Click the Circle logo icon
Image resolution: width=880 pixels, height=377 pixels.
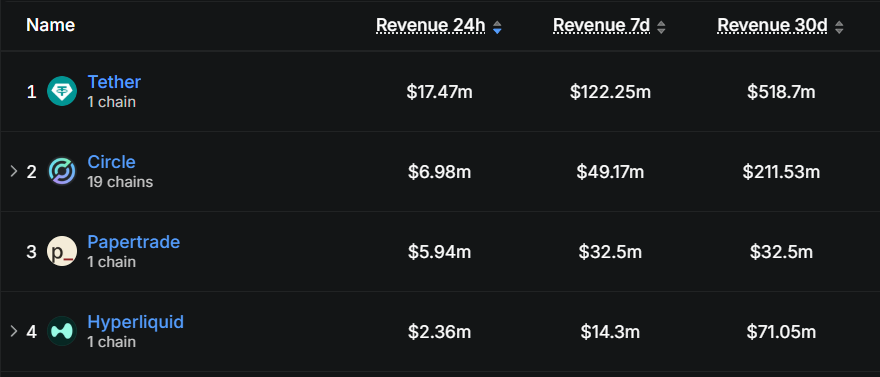tap(62, 171)
